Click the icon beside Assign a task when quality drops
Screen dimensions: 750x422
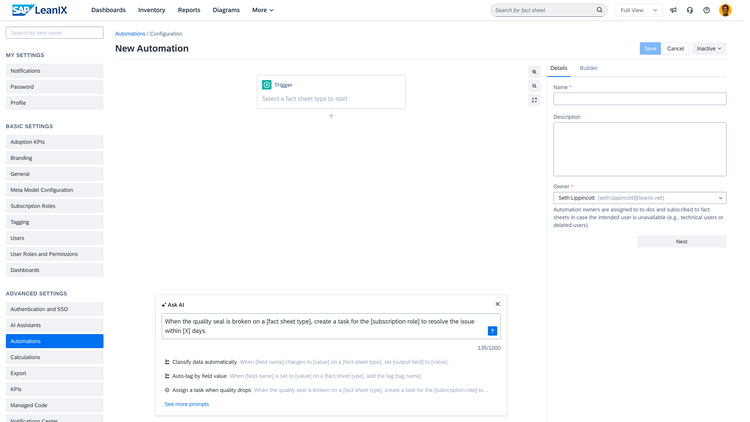[x=167, y=390]
